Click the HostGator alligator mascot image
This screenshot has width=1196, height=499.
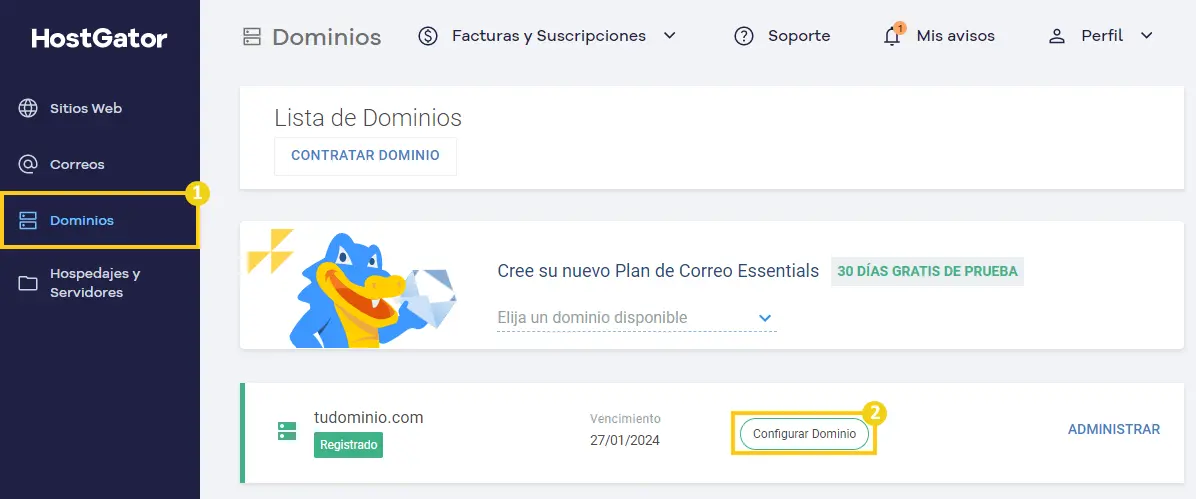(372, 290)
